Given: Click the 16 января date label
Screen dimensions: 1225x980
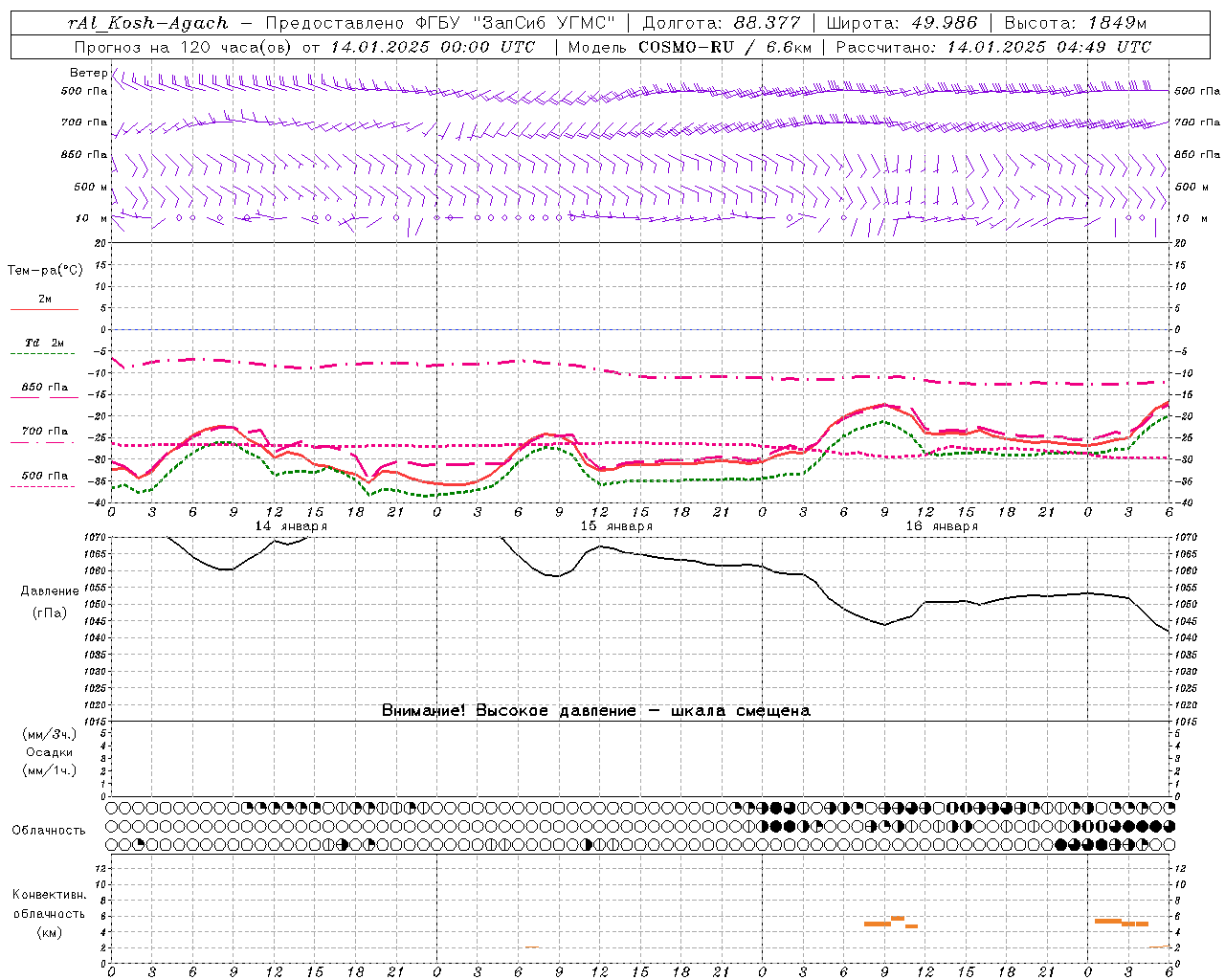Looking at the screenshot, I should [942, 526].
